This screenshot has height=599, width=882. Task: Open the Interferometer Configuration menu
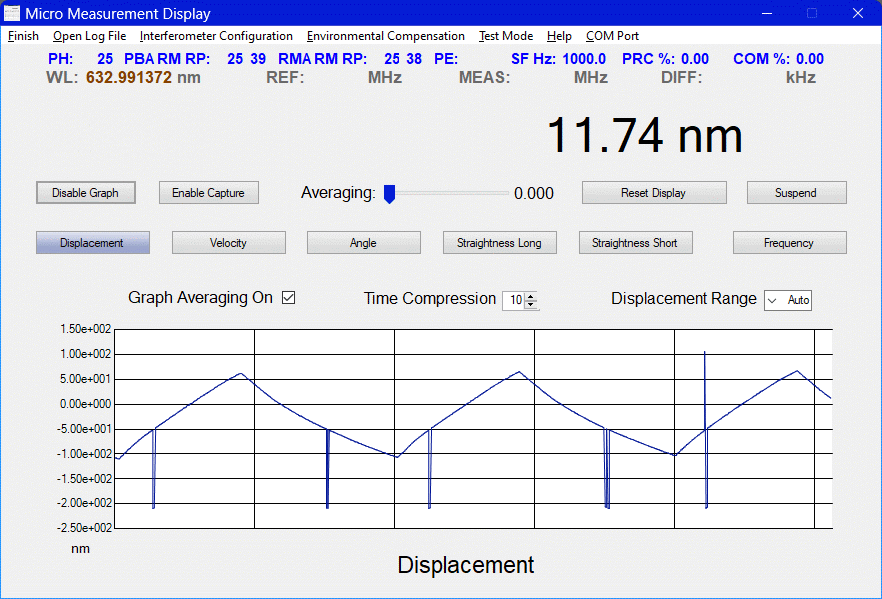coord(216,36)
